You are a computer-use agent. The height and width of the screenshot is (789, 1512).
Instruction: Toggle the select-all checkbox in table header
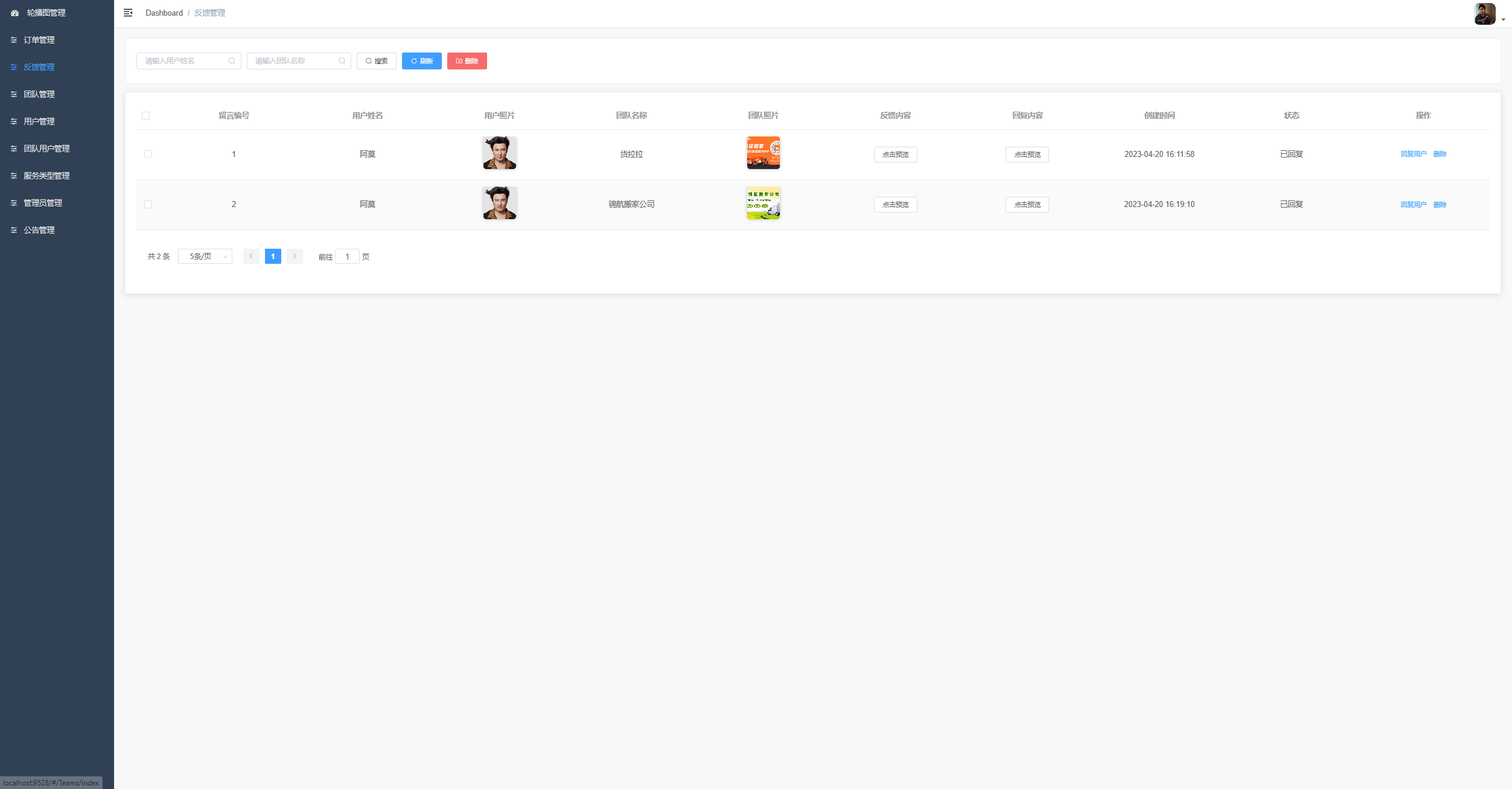click(x=145, y=115)
